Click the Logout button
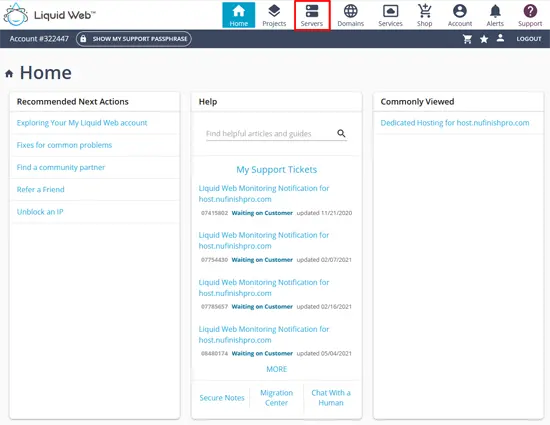This screenshot has width=550, height=425. click(x=529, y=39)
